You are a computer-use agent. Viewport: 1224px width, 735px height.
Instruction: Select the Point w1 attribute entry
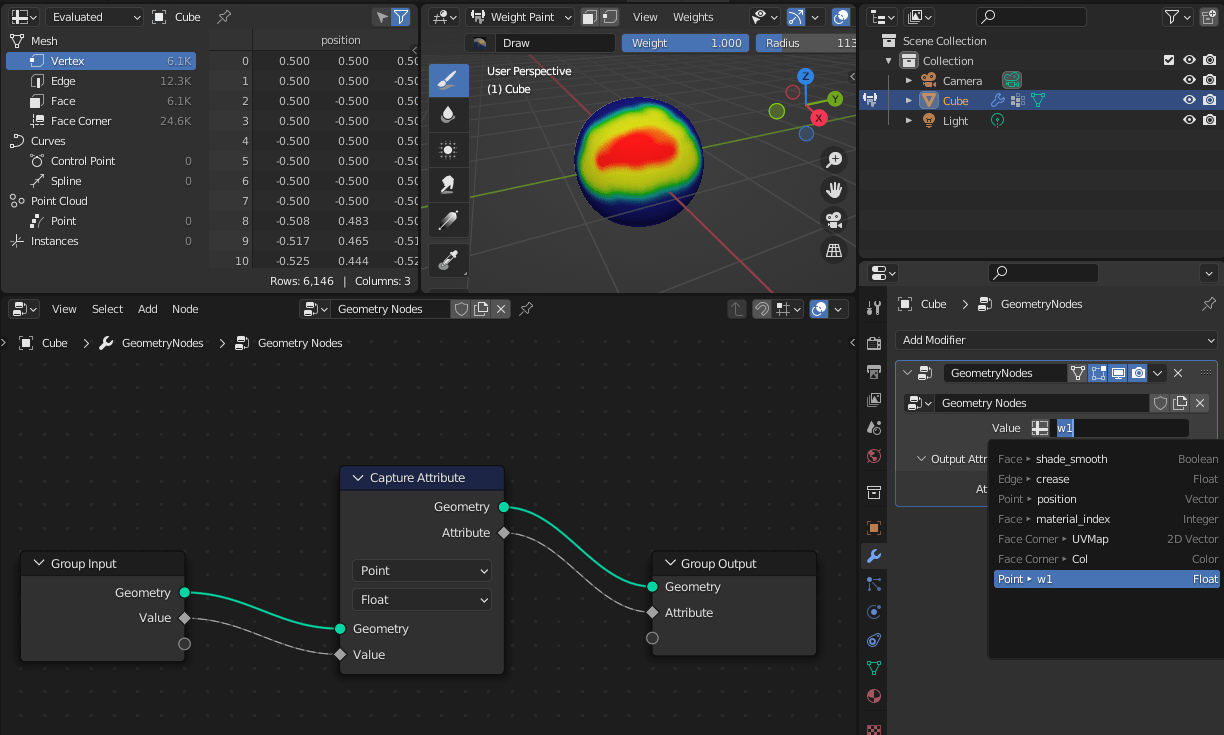(x=1106, y=578)
